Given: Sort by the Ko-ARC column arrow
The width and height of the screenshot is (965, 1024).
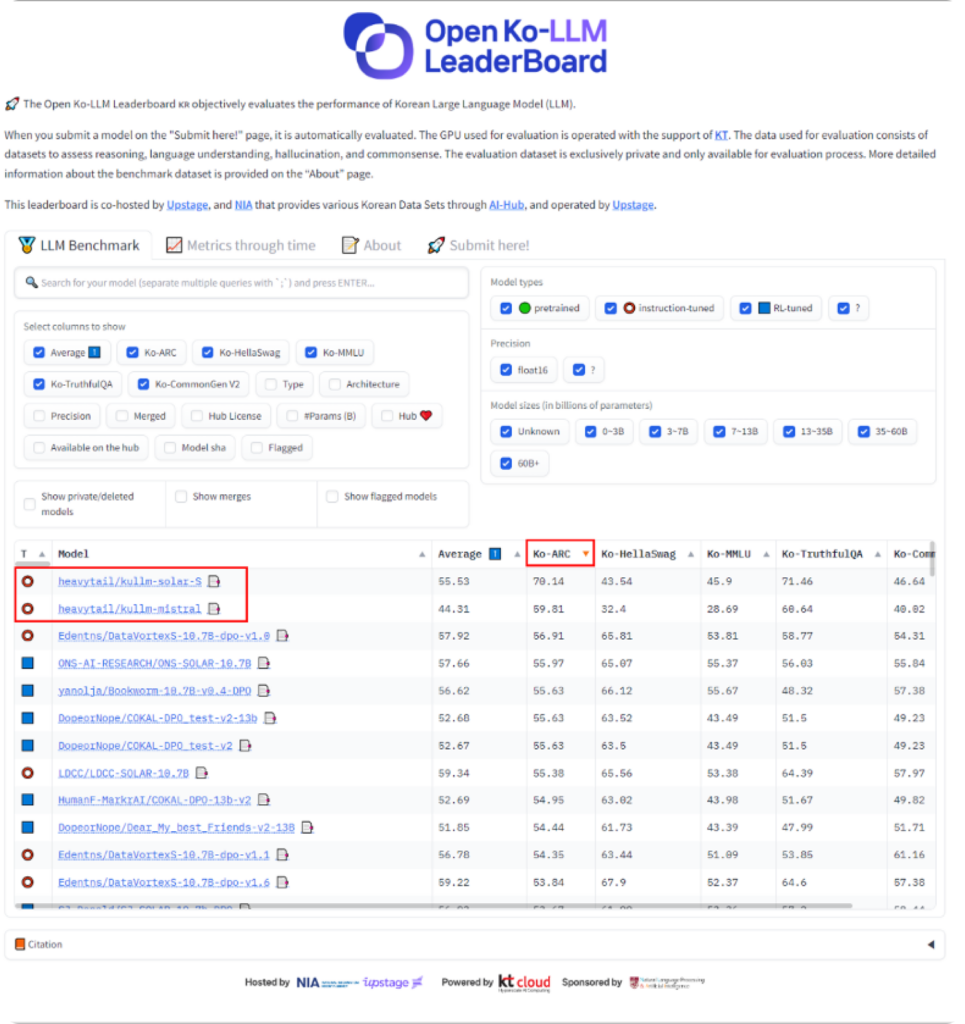Looking at the screenshot, I should click(x=585, y=554).
